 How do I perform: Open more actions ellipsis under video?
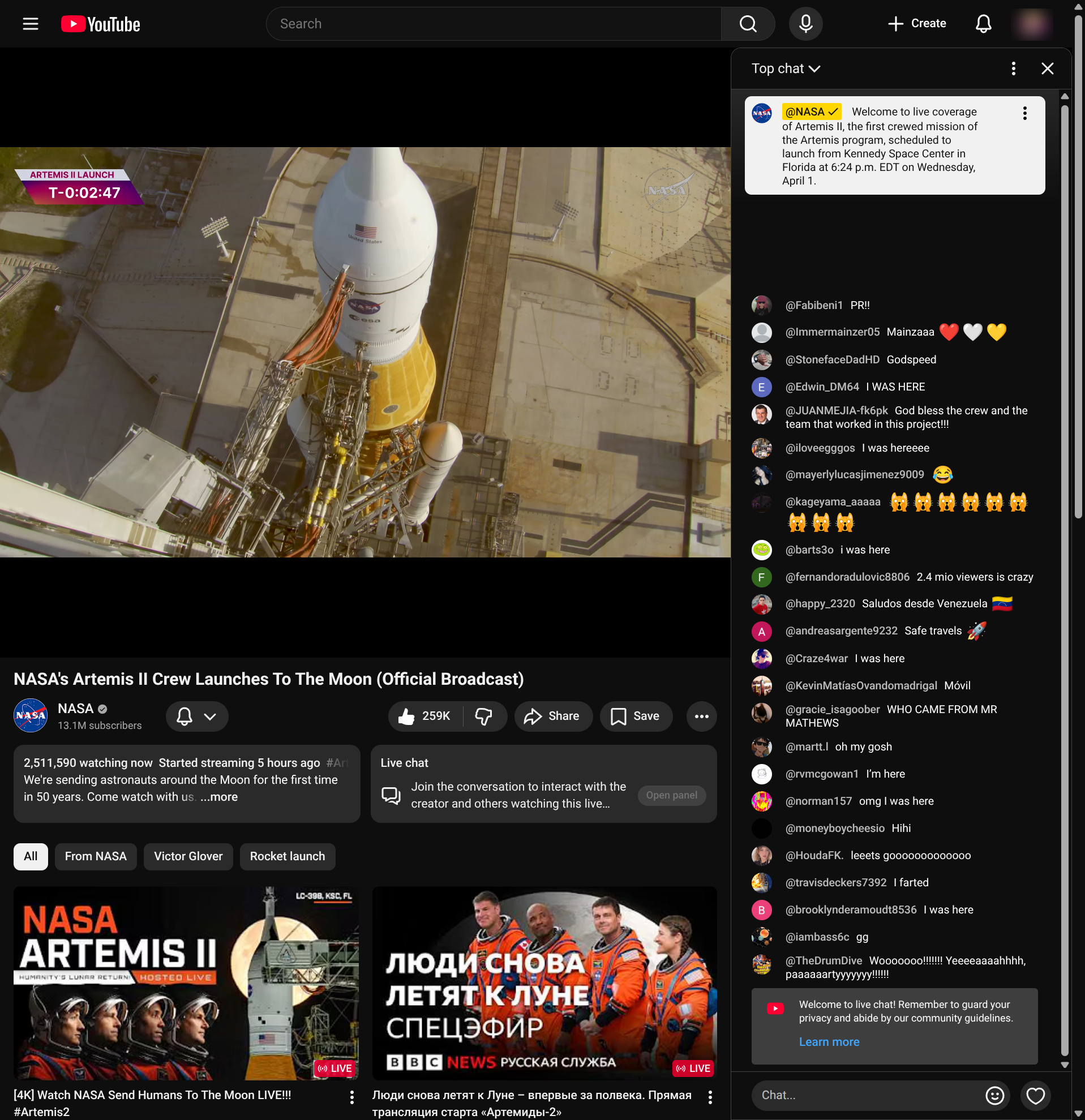click(701, 716)
